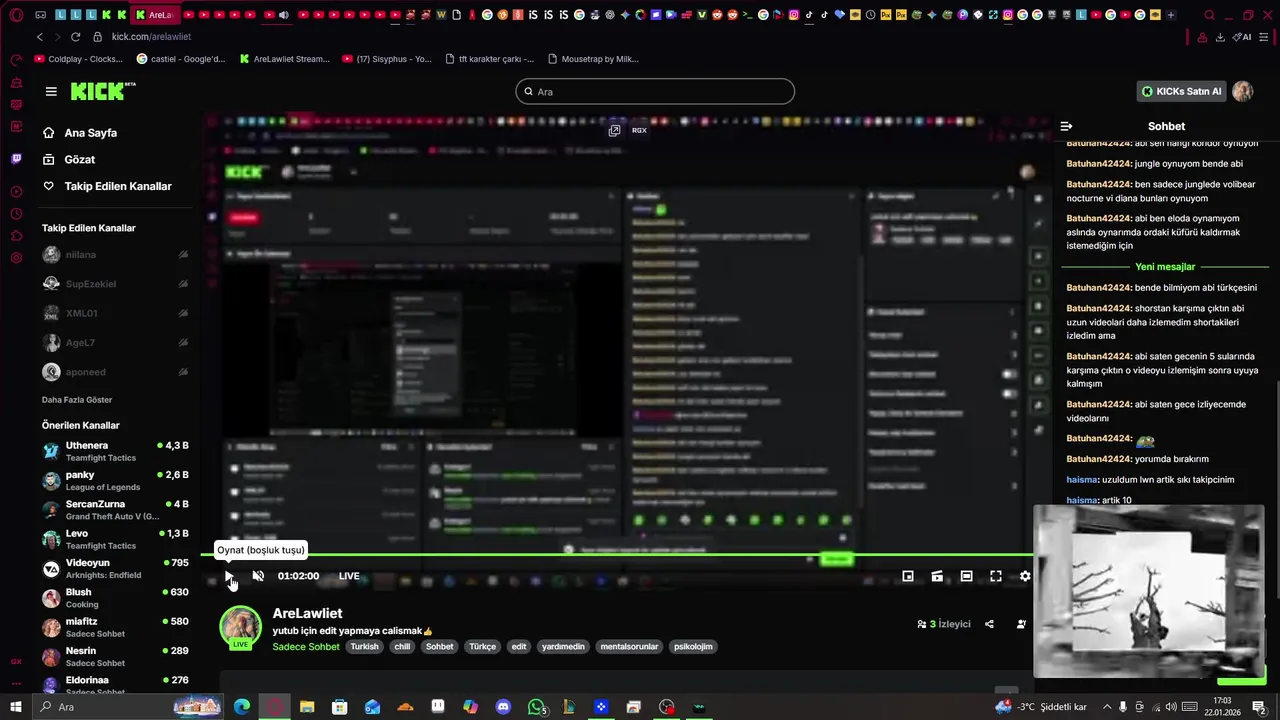Open Twitch icon in browser sidebar
This screenshot has height=720, width=1280.
pos(16,159)
